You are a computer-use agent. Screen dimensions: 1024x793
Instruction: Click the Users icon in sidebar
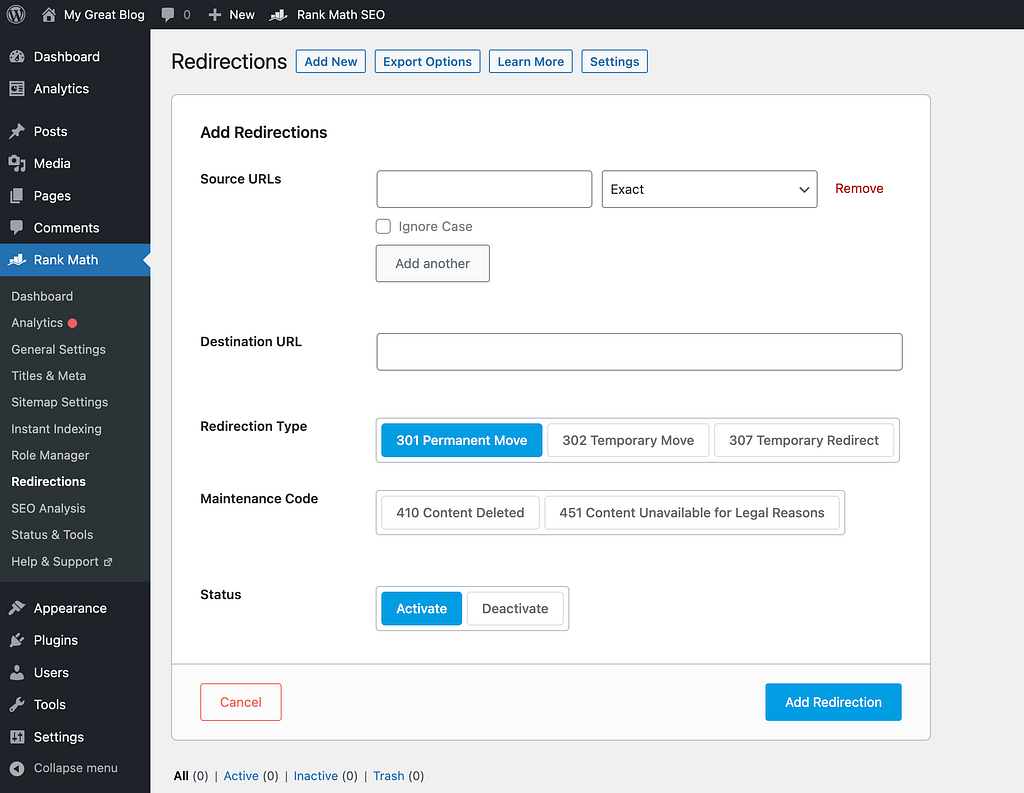[x=17, y=672]
